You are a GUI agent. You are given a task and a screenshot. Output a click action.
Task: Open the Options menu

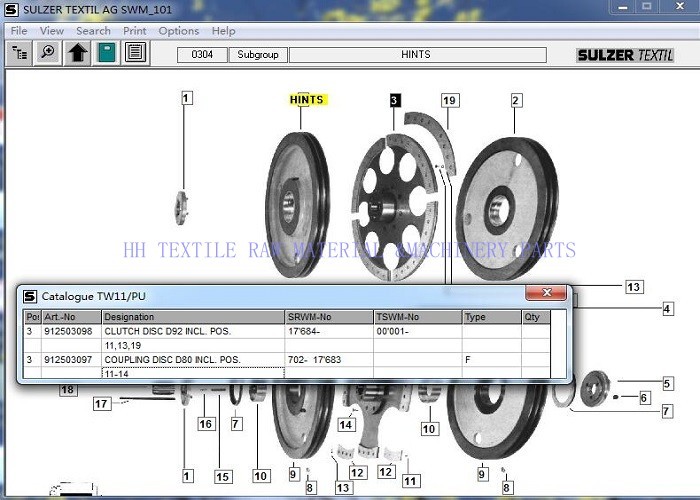click(x=179, y=31)
